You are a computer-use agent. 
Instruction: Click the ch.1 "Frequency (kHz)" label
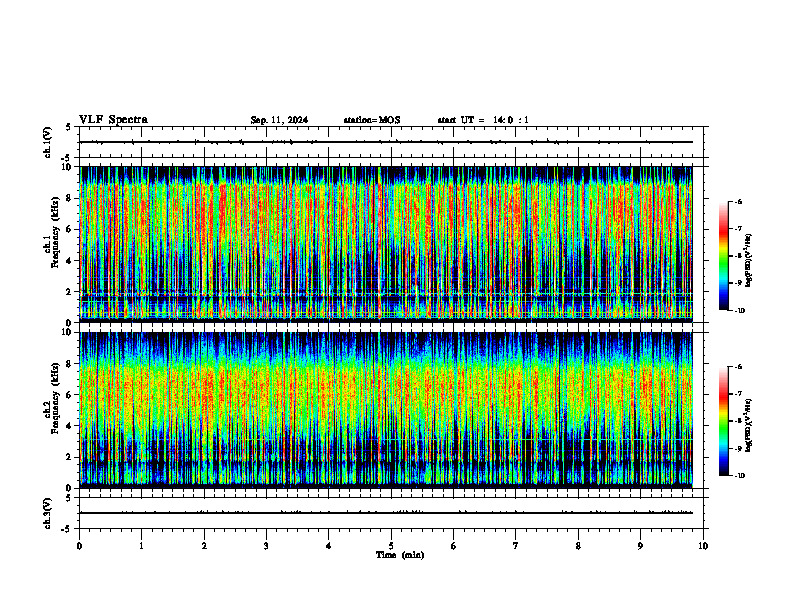tap(55, 230)
